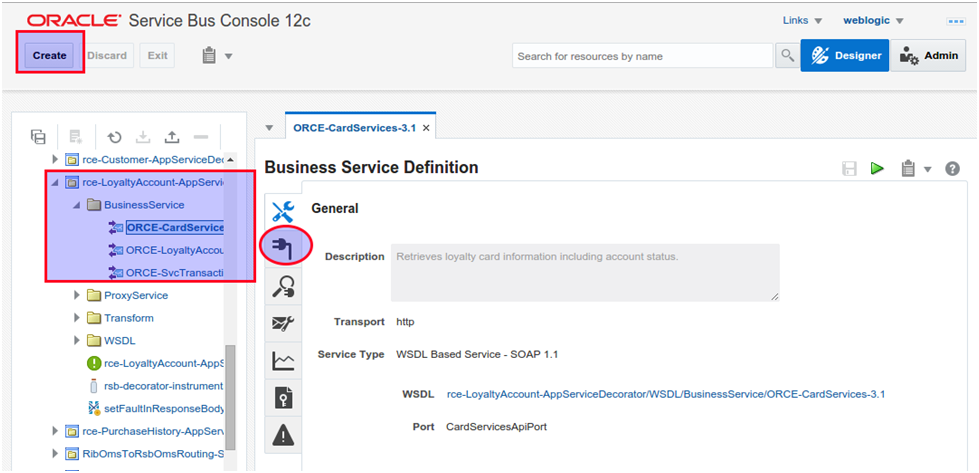
Task: Expand the rce-Customer-AppServiceDecorator project
Action: pos(56,159)
